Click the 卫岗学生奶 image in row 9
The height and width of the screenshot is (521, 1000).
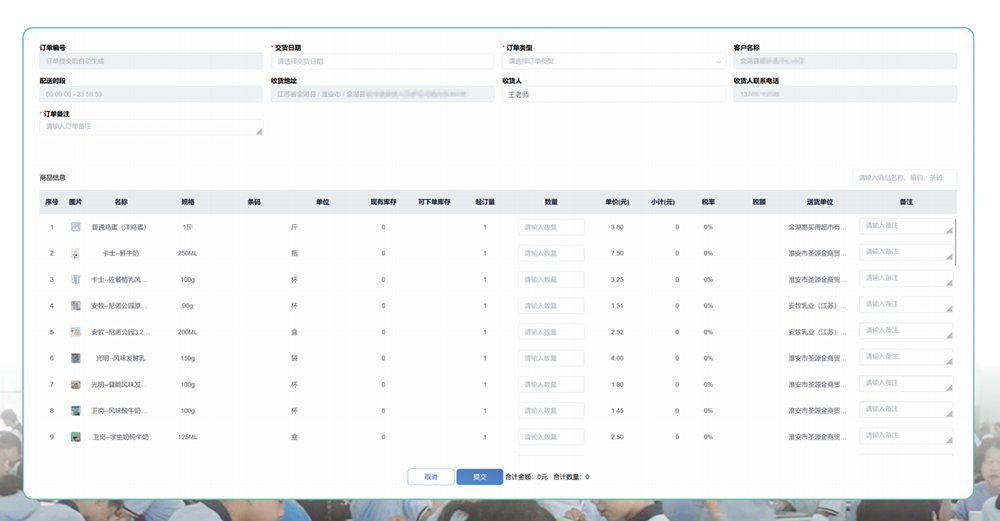tap(75, 437)
